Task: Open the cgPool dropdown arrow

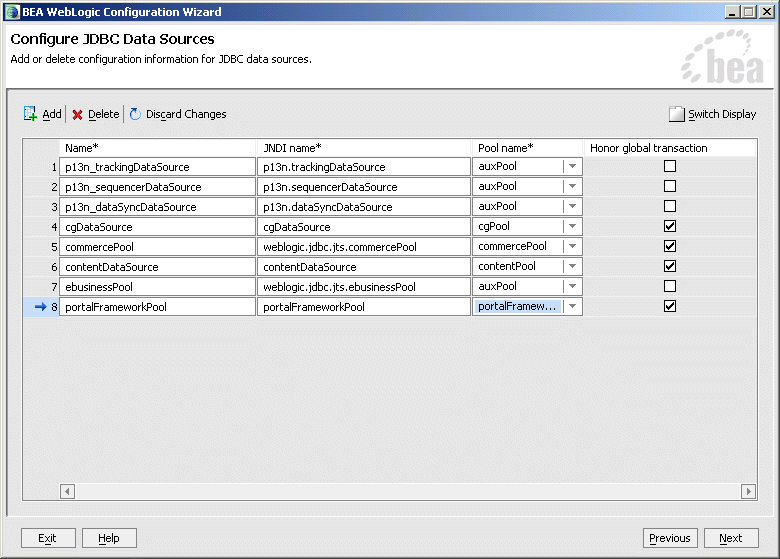Action: pos(573,226)
